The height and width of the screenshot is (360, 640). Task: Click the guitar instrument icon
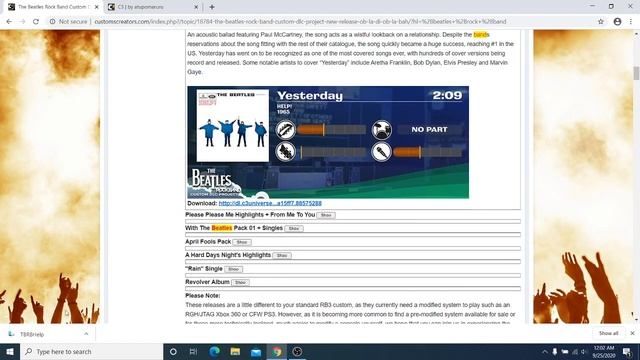[x=285, y=130]
